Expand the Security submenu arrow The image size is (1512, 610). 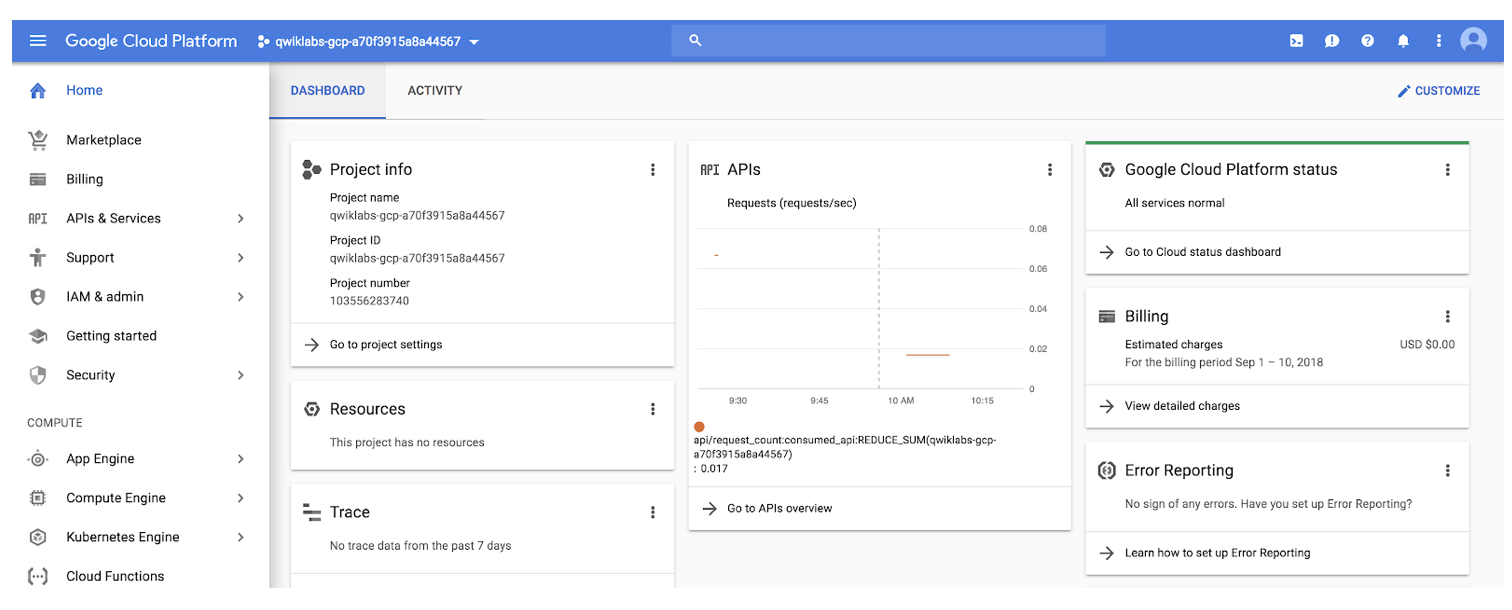click(241, 375)
